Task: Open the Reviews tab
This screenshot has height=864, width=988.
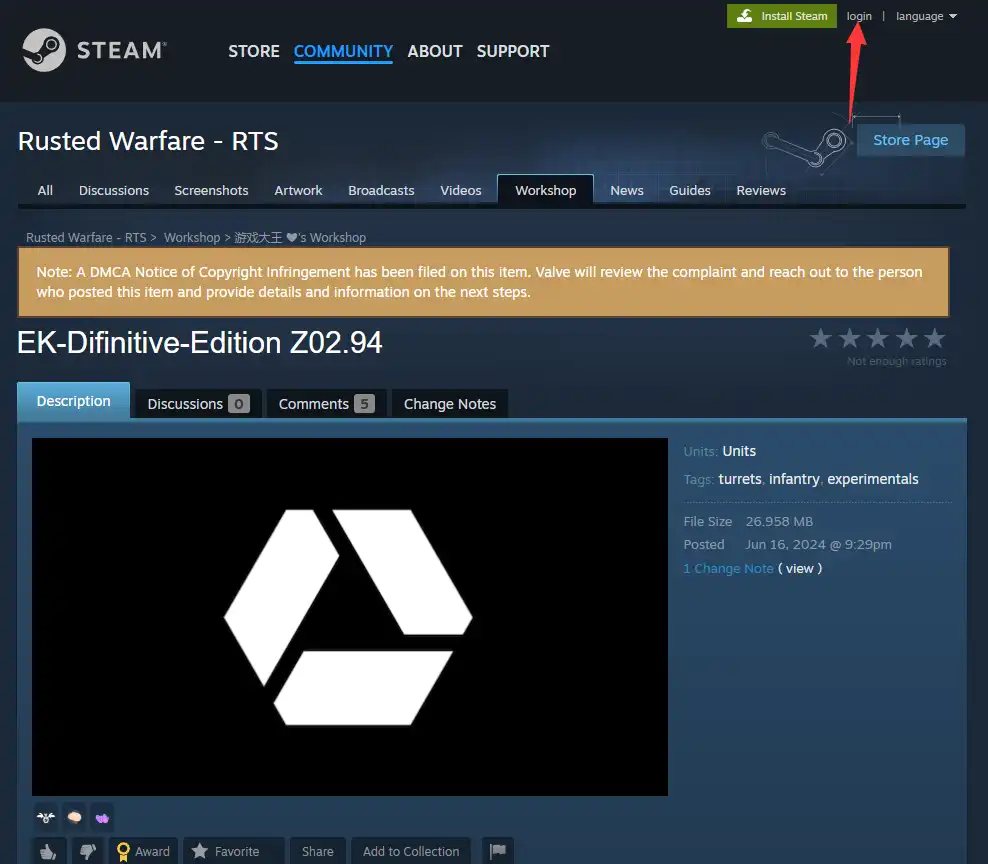Action: [761, 190]
